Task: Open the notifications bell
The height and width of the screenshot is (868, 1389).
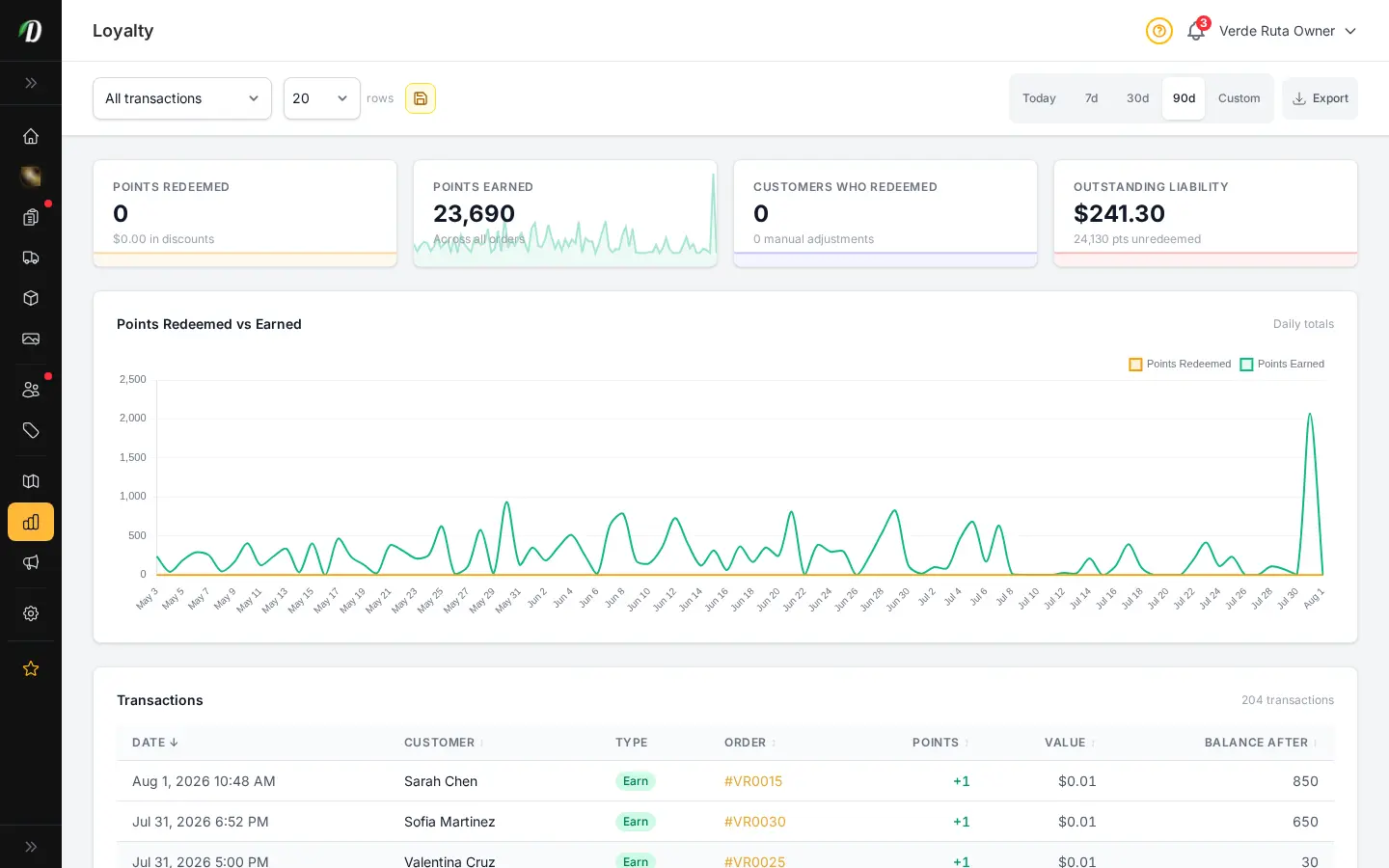Action: click(1196, 31)
